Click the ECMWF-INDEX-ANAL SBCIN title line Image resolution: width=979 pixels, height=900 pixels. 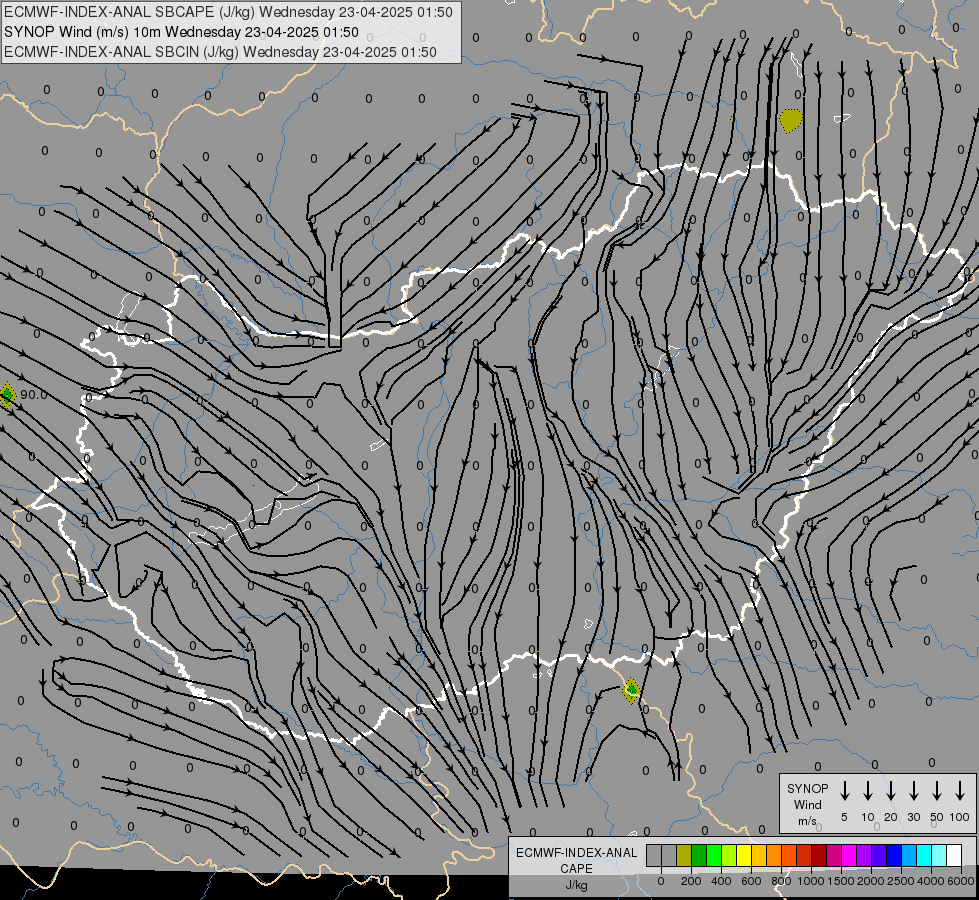[220, 52]
